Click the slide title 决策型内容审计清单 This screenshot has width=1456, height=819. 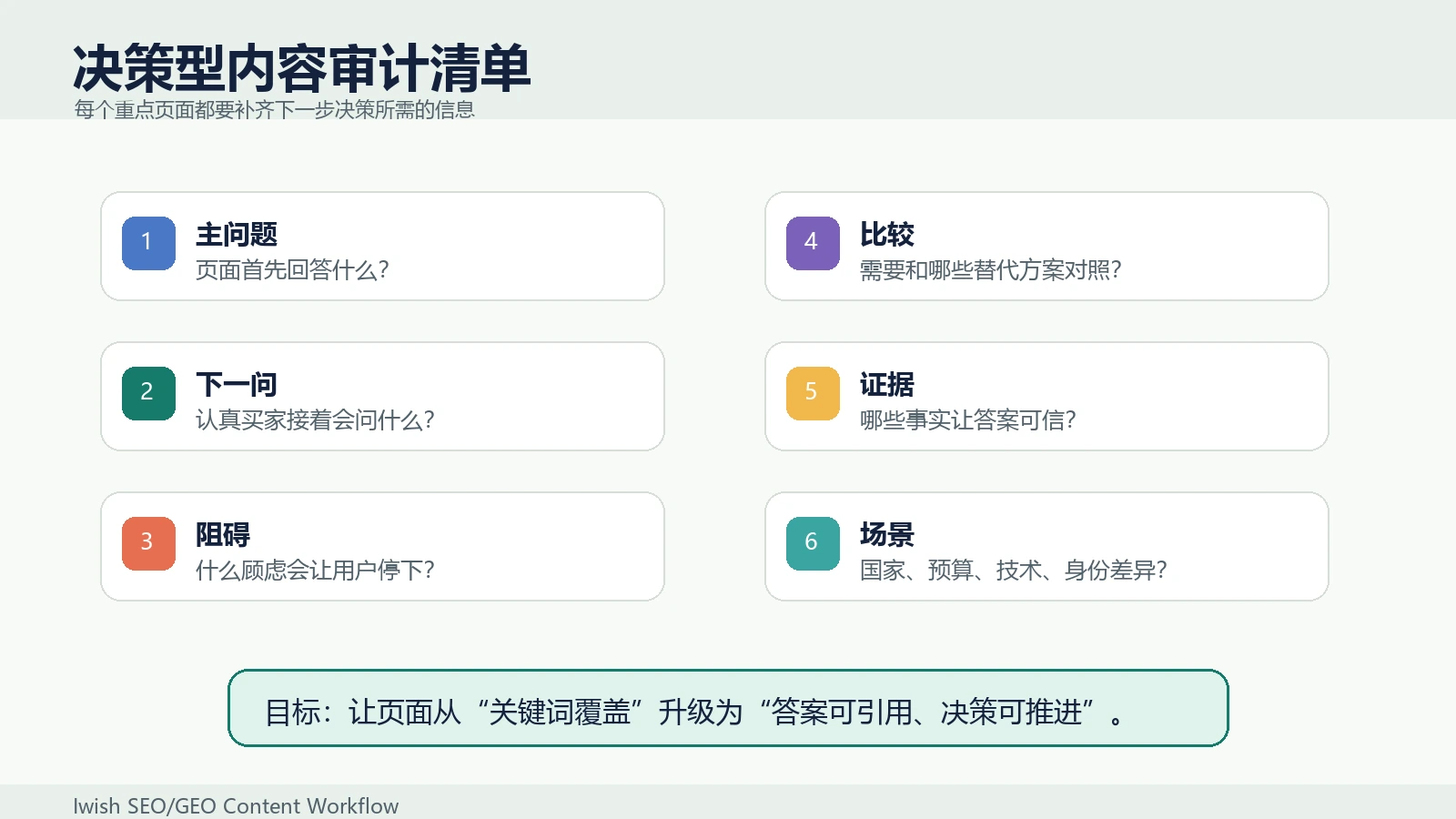pyautogui.click(x=301, y=68)
